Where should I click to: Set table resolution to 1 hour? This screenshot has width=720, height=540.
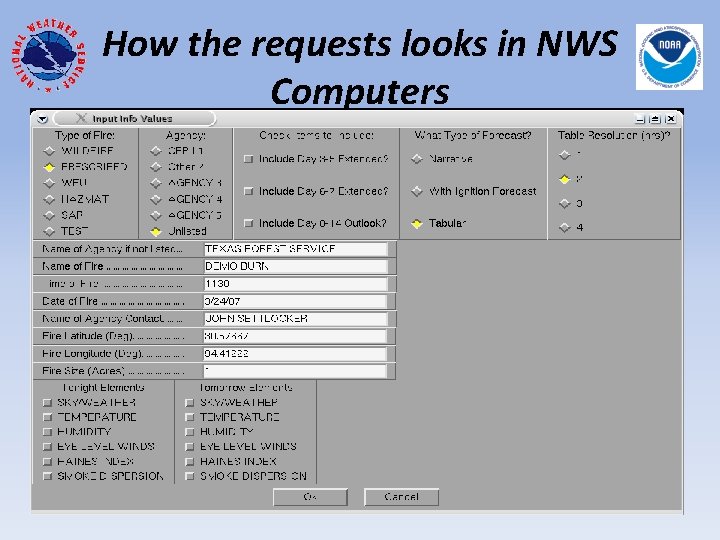click(565, 155)
